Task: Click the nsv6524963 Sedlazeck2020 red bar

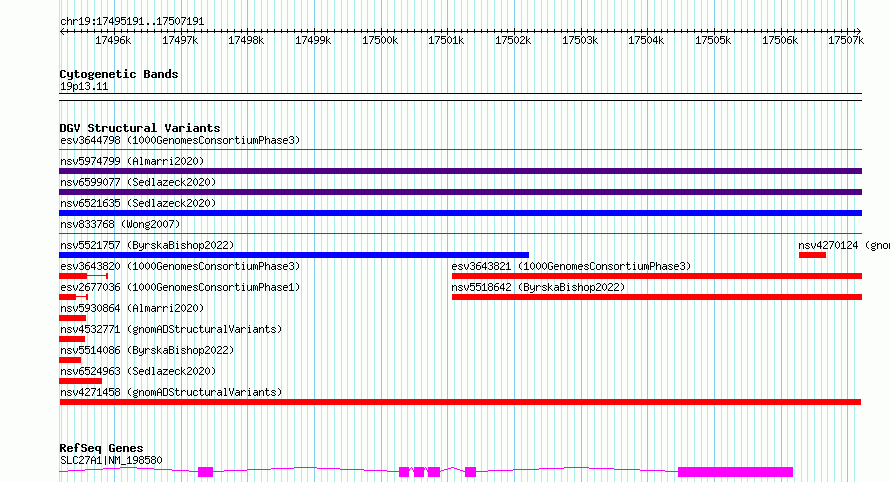Action: [80, 381]
